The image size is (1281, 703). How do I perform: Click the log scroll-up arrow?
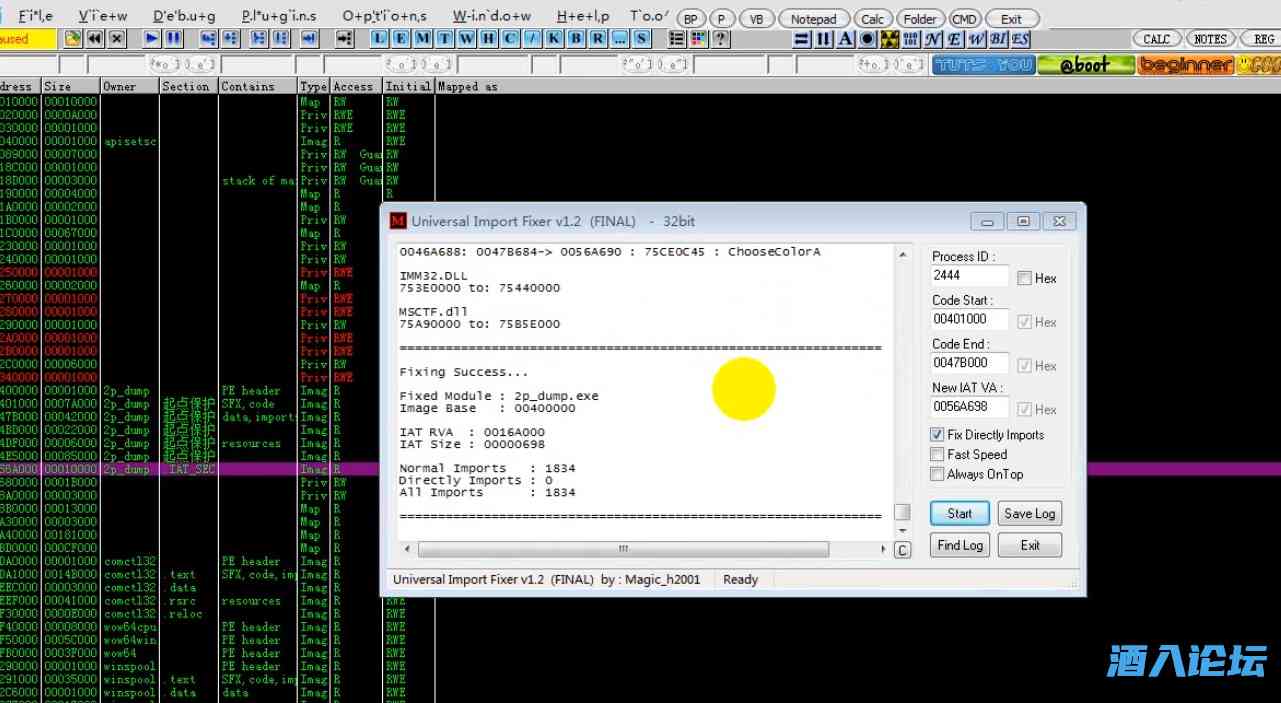point(902,255)
